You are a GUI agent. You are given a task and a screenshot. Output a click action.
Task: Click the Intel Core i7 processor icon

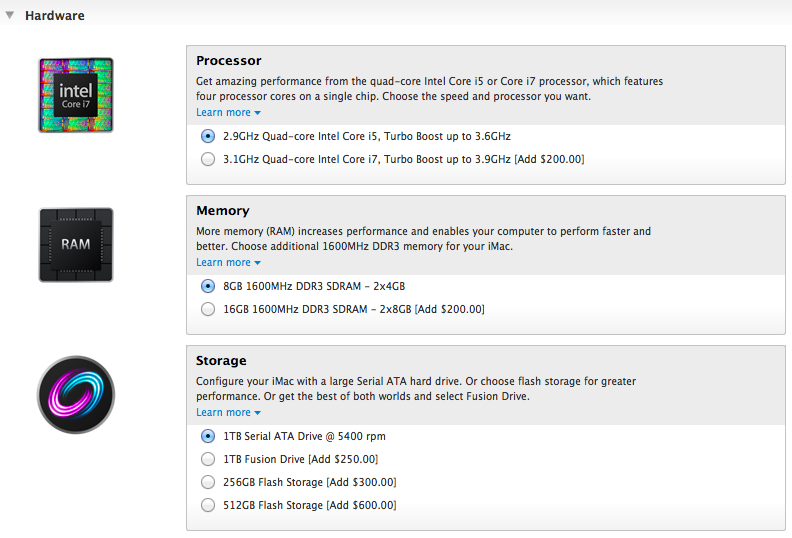(x=76, y=95)
